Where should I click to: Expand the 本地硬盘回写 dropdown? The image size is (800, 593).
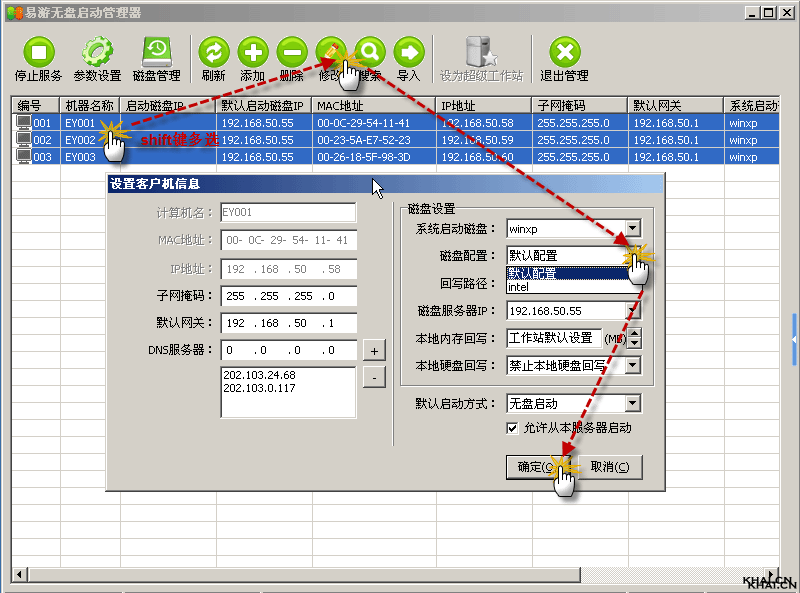tap(632, 365)
